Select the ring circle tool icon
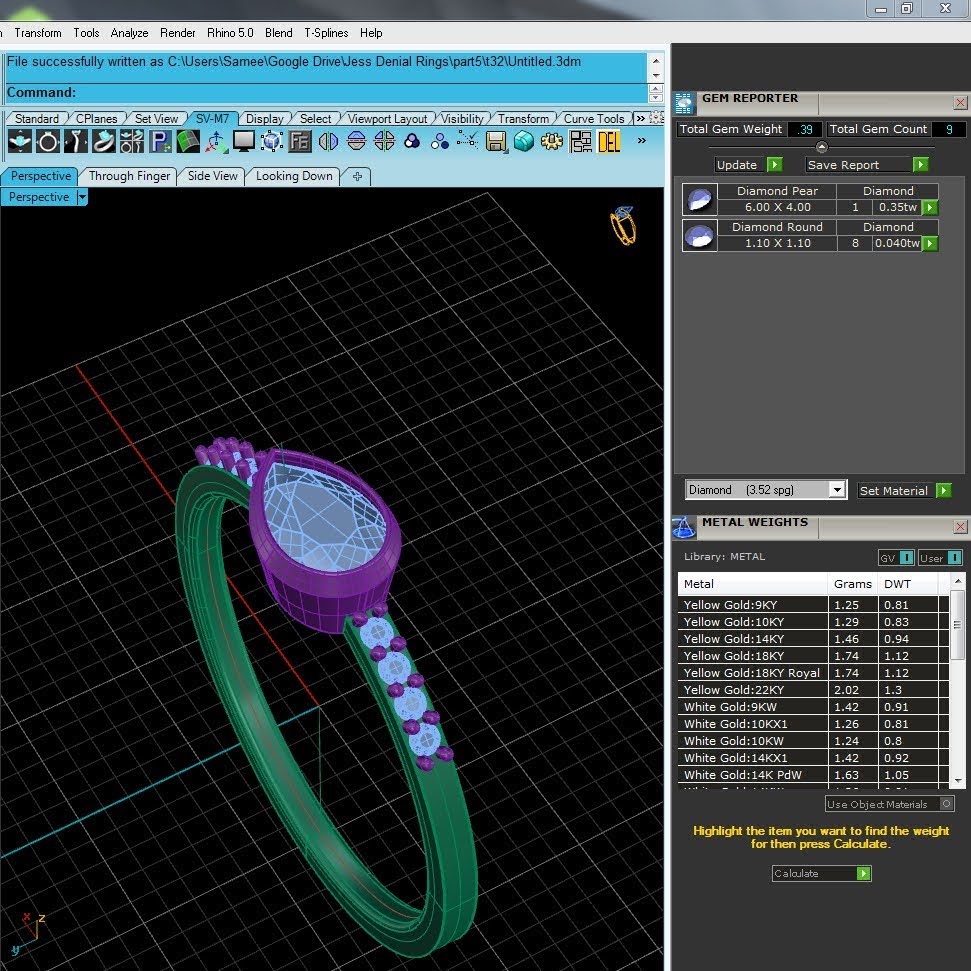 click(48, 142)
